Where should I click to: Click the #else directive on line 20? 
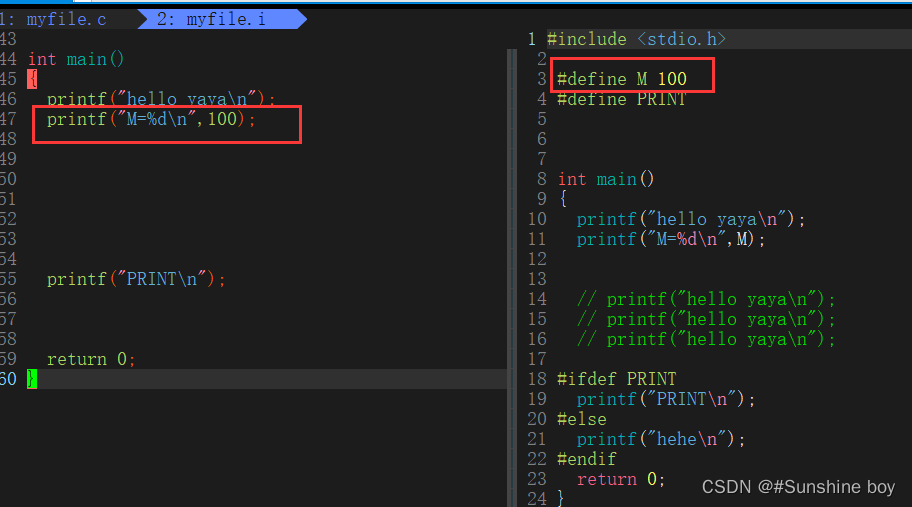coord(581,419)
